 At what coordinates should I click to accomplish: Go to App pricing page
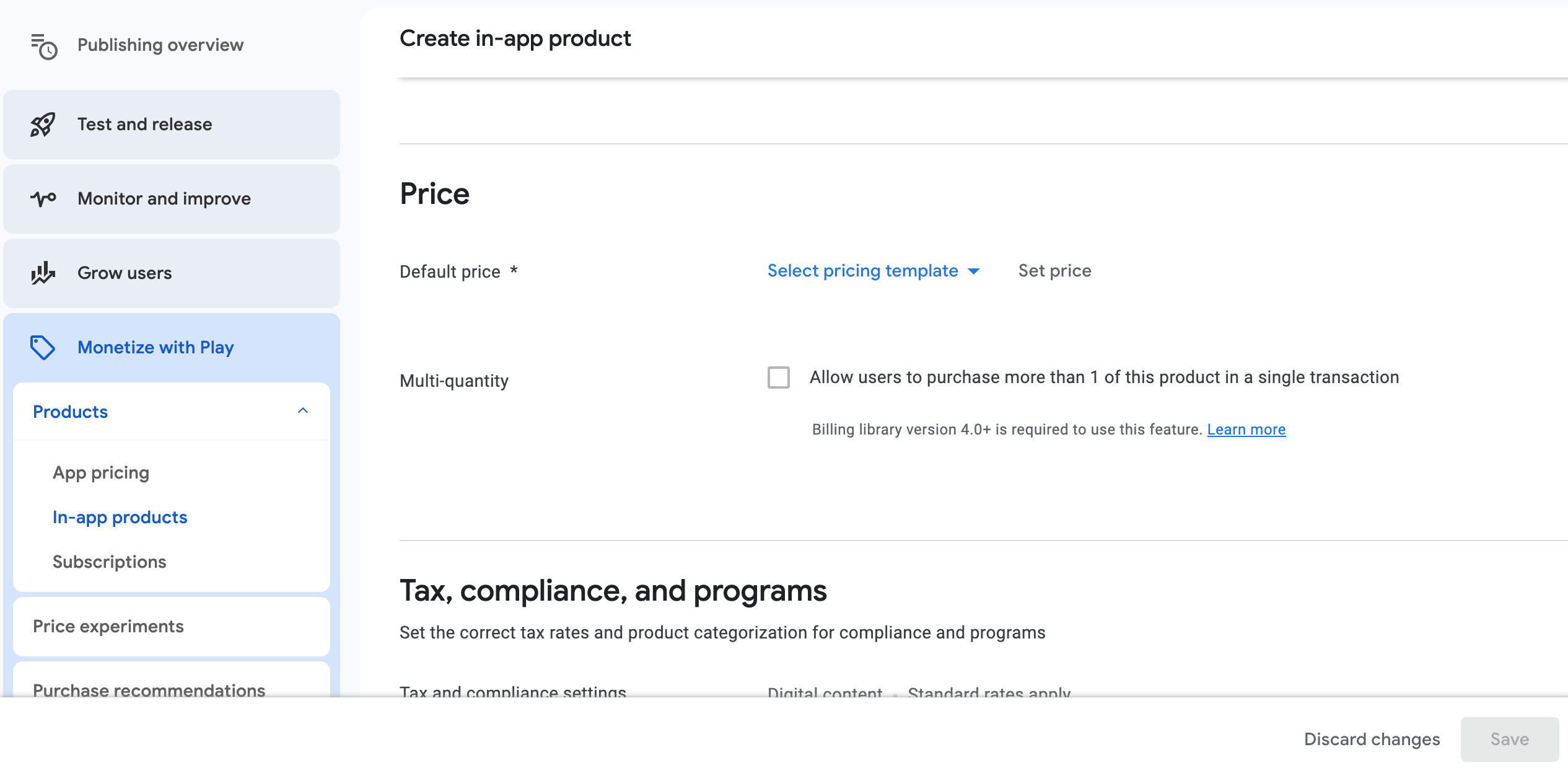pos(101,472)
